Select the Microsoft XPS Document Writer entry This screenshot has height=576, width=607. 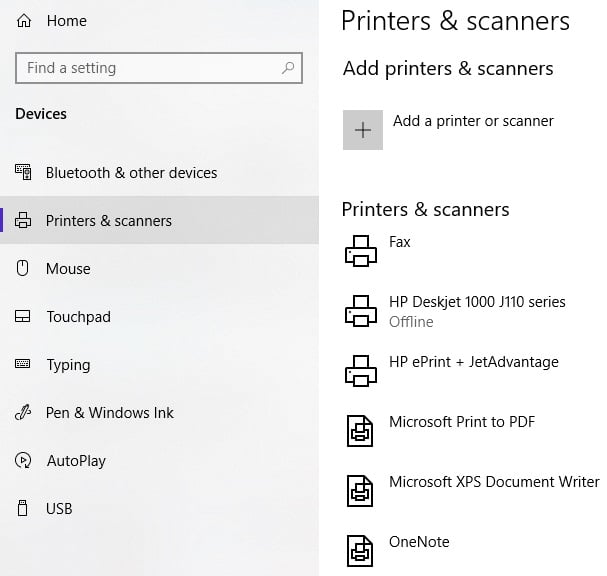click(493, 482)
